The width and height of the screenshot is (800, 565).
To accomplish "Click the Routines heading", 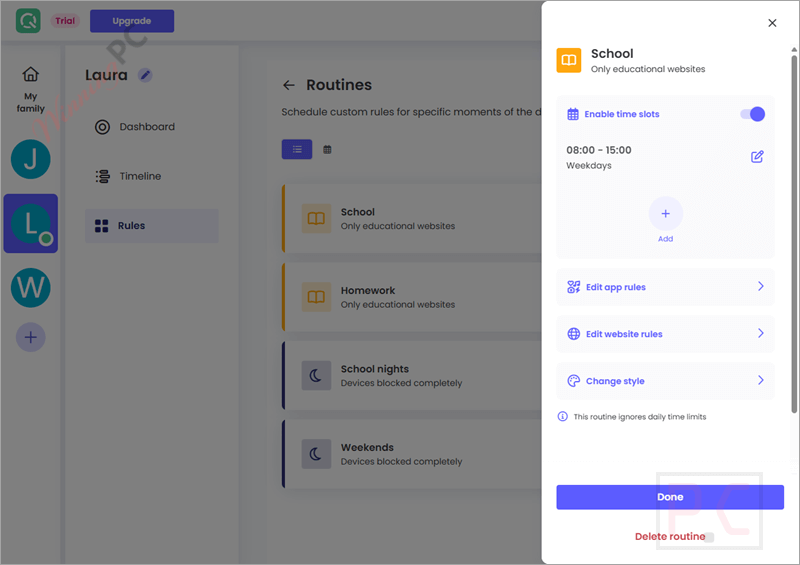I will 339,85.
